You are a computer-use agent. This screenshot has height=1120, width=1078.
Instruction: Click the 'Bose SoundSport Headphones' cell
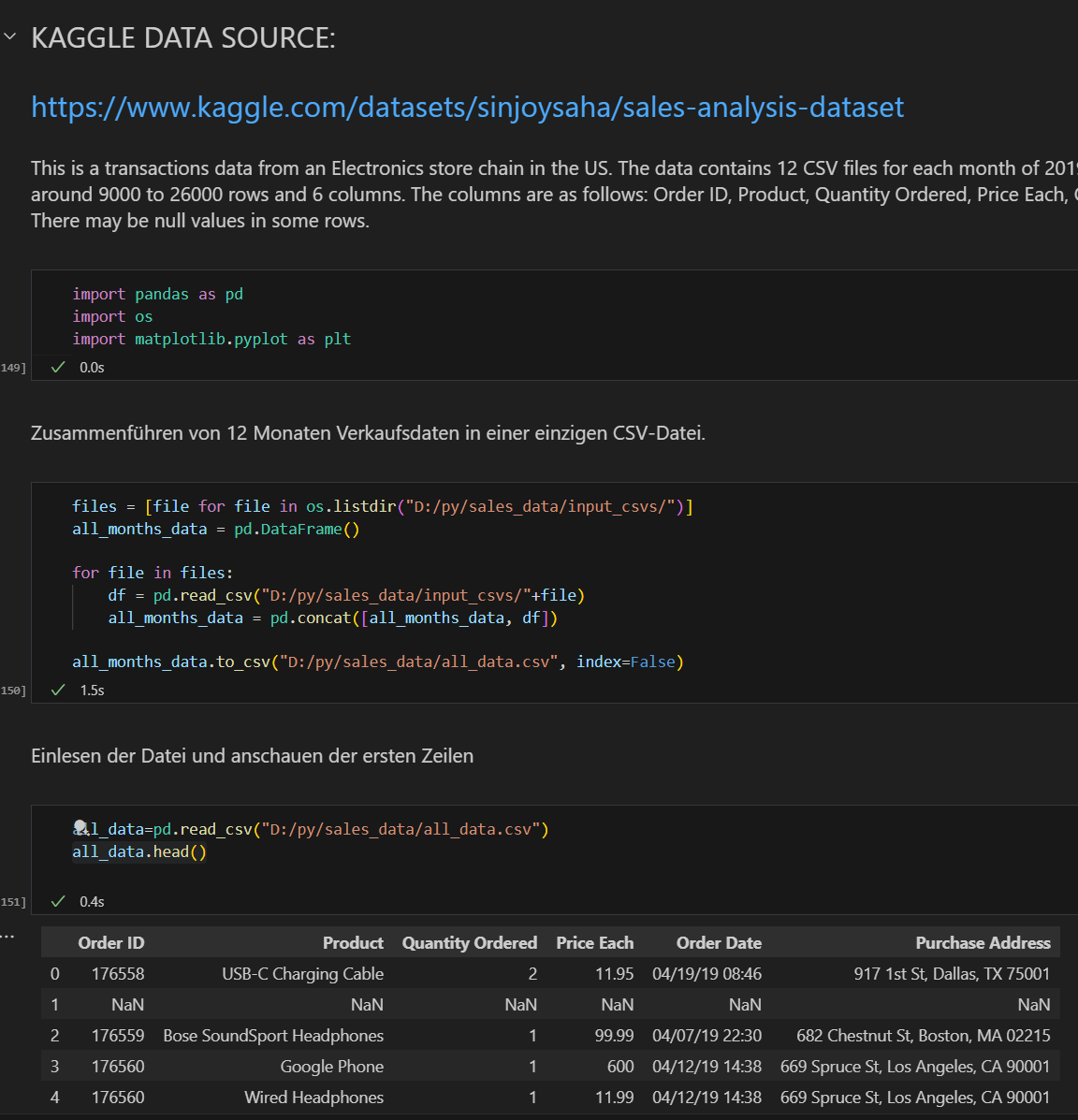click(273, 1036)
